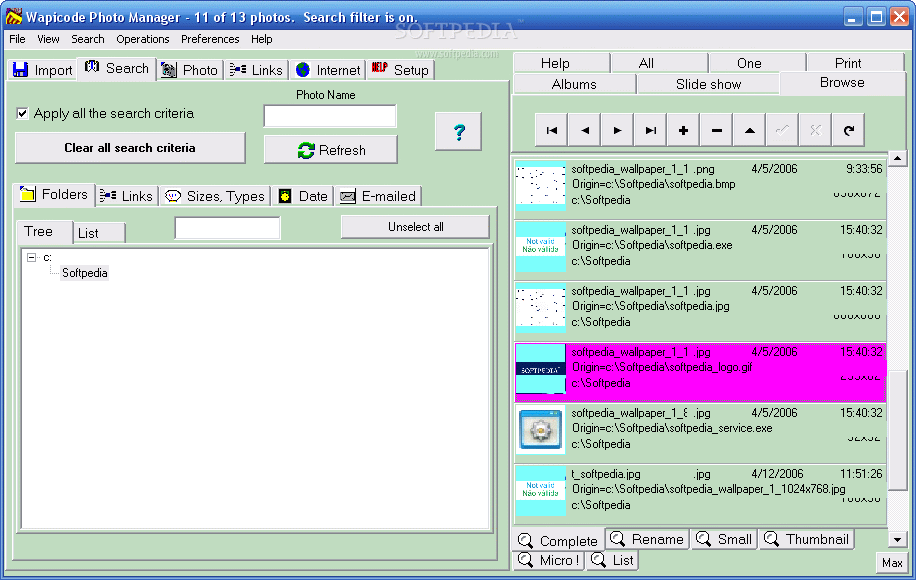
Task: Open the Print tab
Action: (855, 63)
